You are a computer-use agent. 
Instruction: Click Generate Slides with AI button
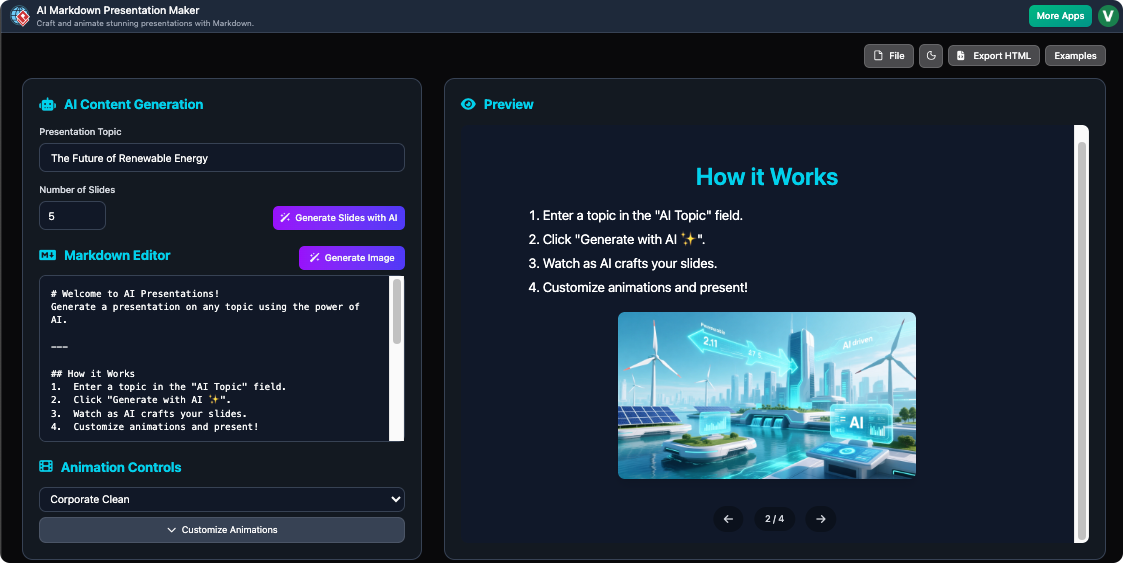pyautogui.click(x=339, y=218)
